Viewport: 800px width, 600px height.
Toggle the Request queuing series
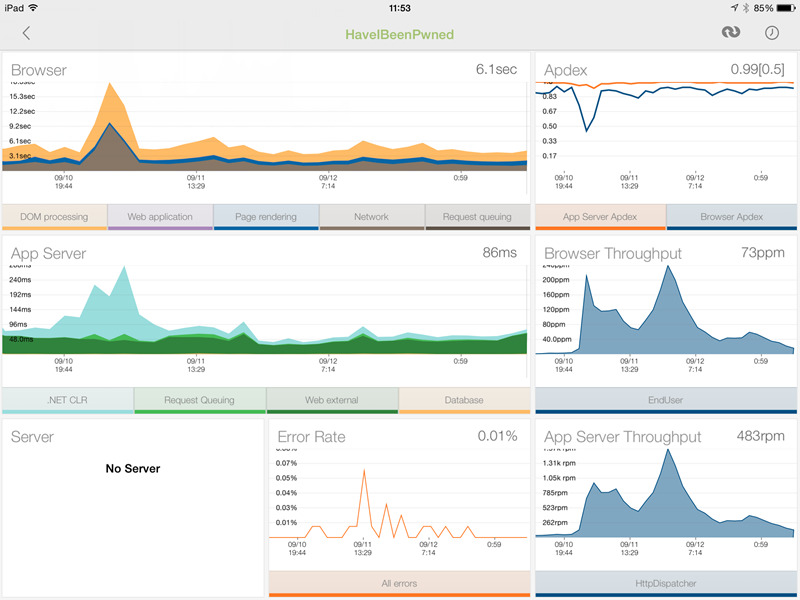point(477,216)
